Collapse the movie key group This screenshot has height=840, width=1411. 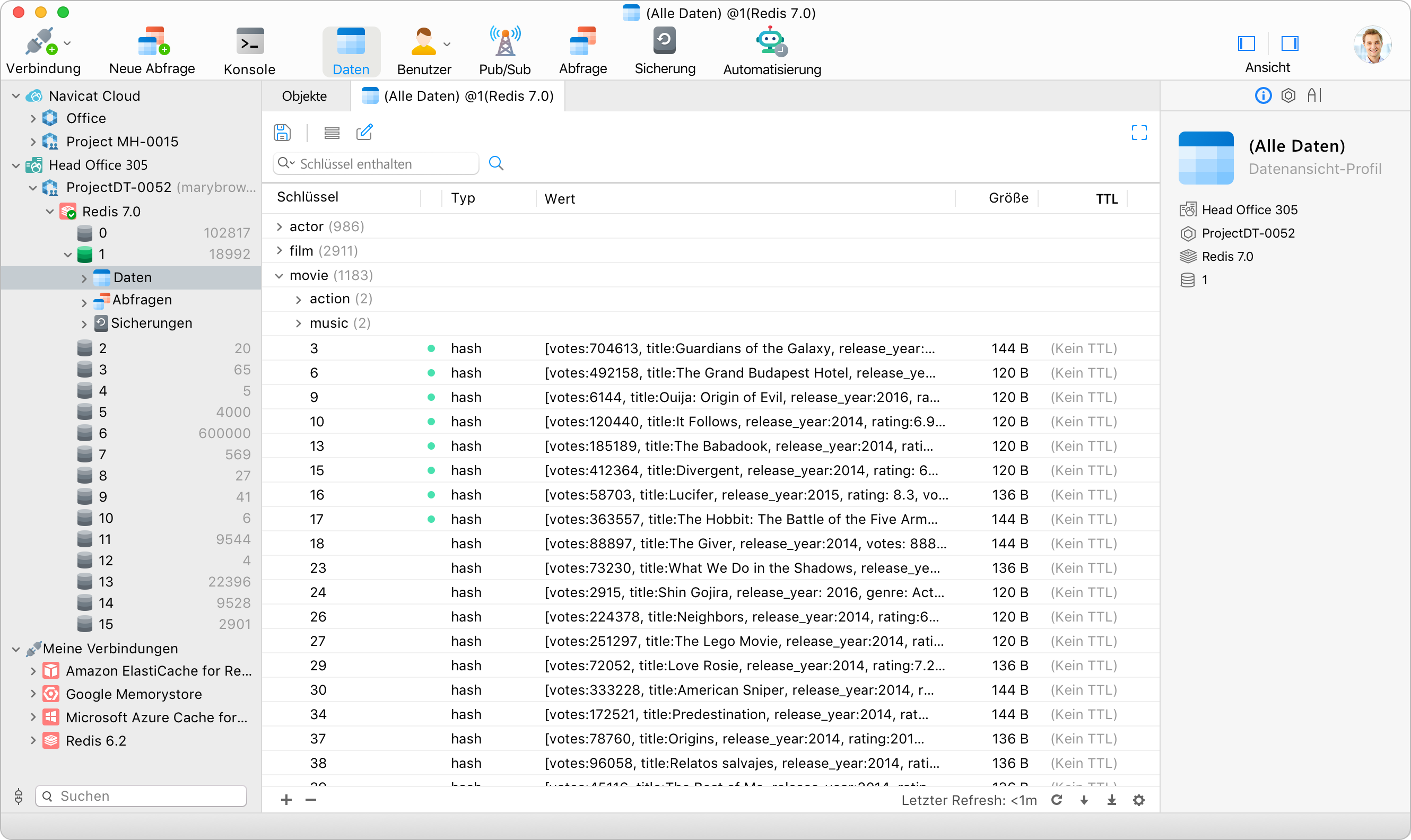279,276
